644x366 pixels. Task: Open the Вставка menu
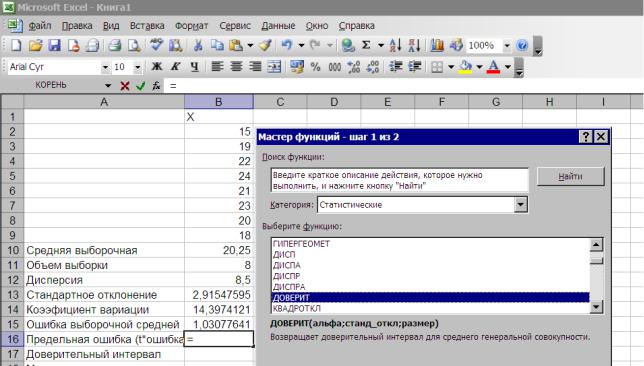147,25
